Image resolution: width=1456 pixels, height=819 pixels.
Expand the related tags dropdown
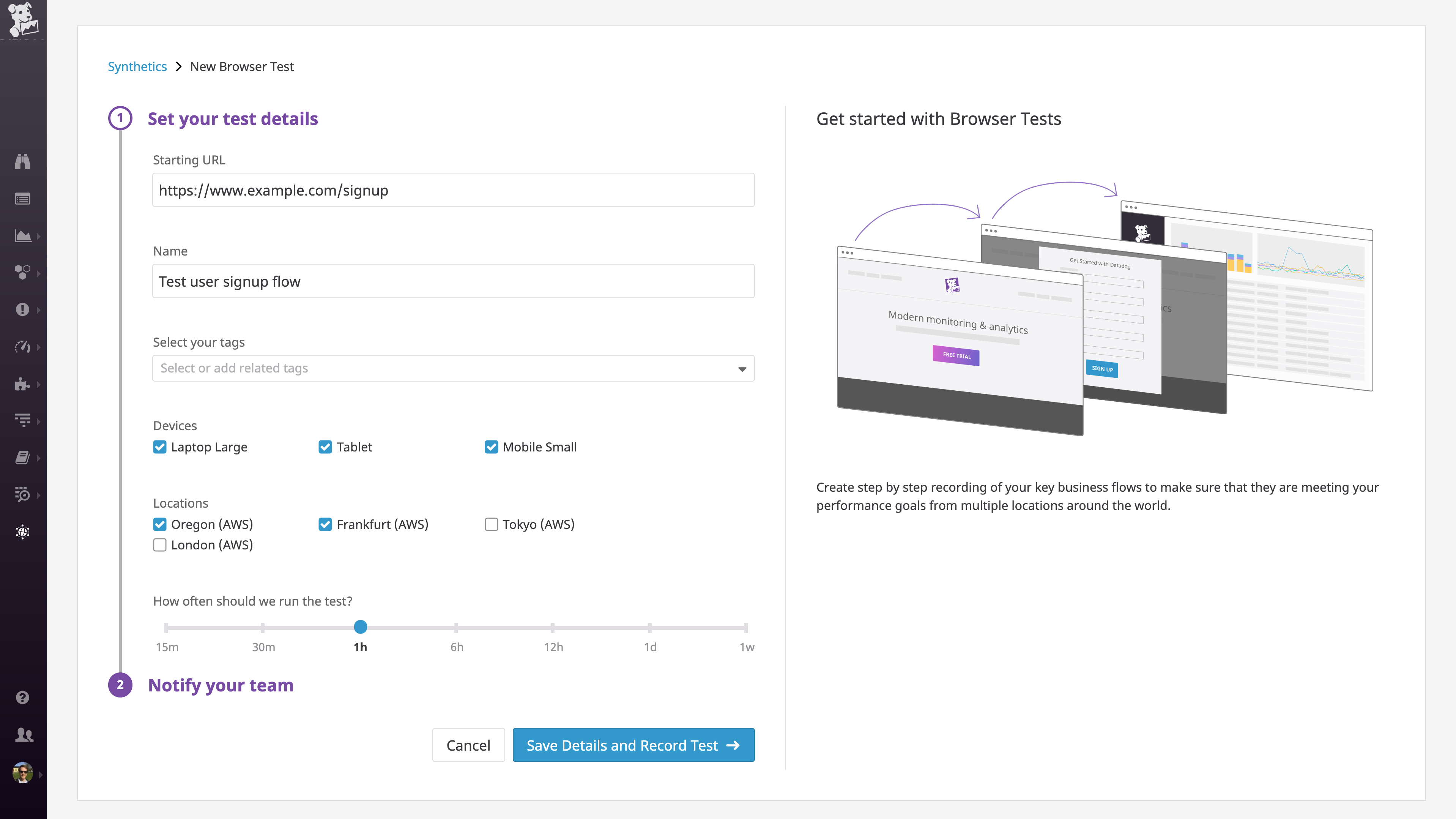tap(741, 368)
